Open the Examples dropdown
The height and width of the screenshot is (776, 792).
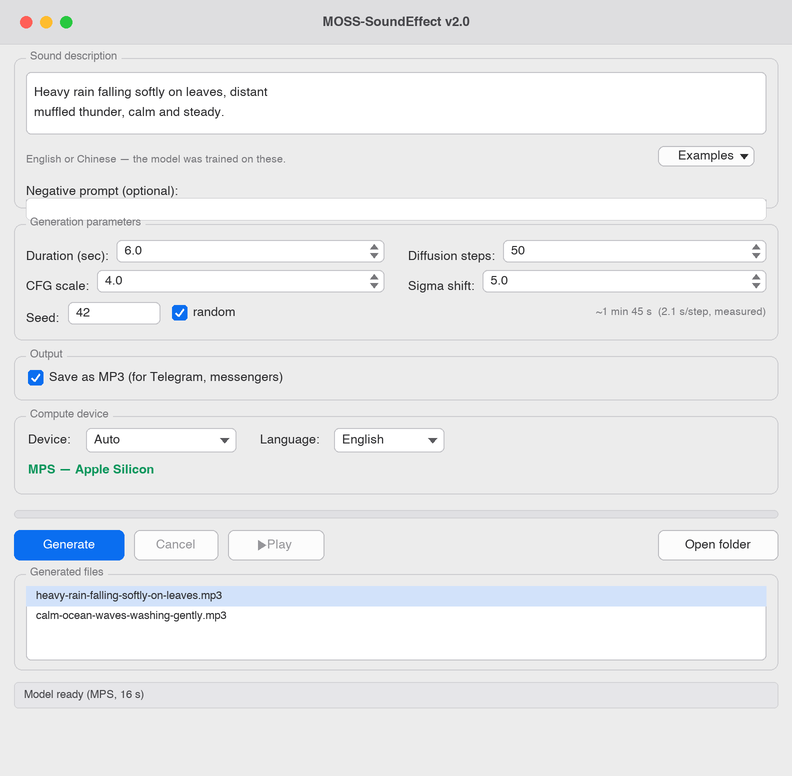[x=706, y=156]
